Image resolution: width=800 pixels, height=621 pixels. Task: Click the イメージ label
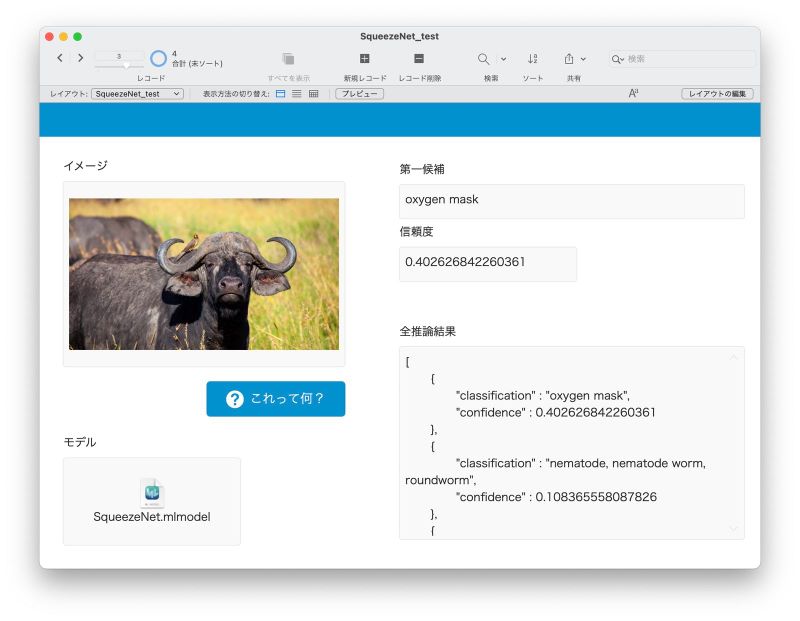(86, 165)
